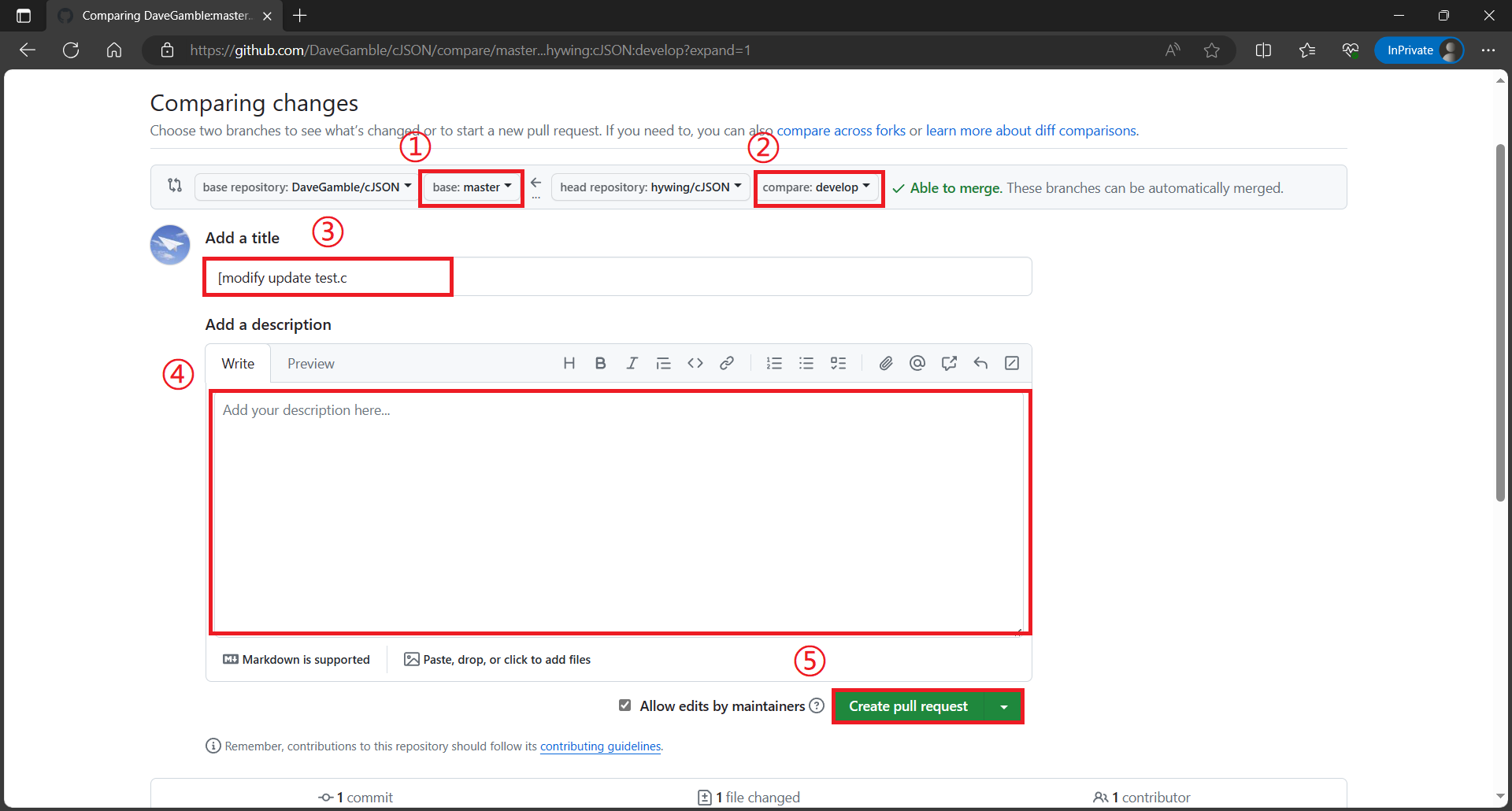Mention a user with the @ icon
The image size is (1512, 811).
pyautogui.click(x=917, y=363)
